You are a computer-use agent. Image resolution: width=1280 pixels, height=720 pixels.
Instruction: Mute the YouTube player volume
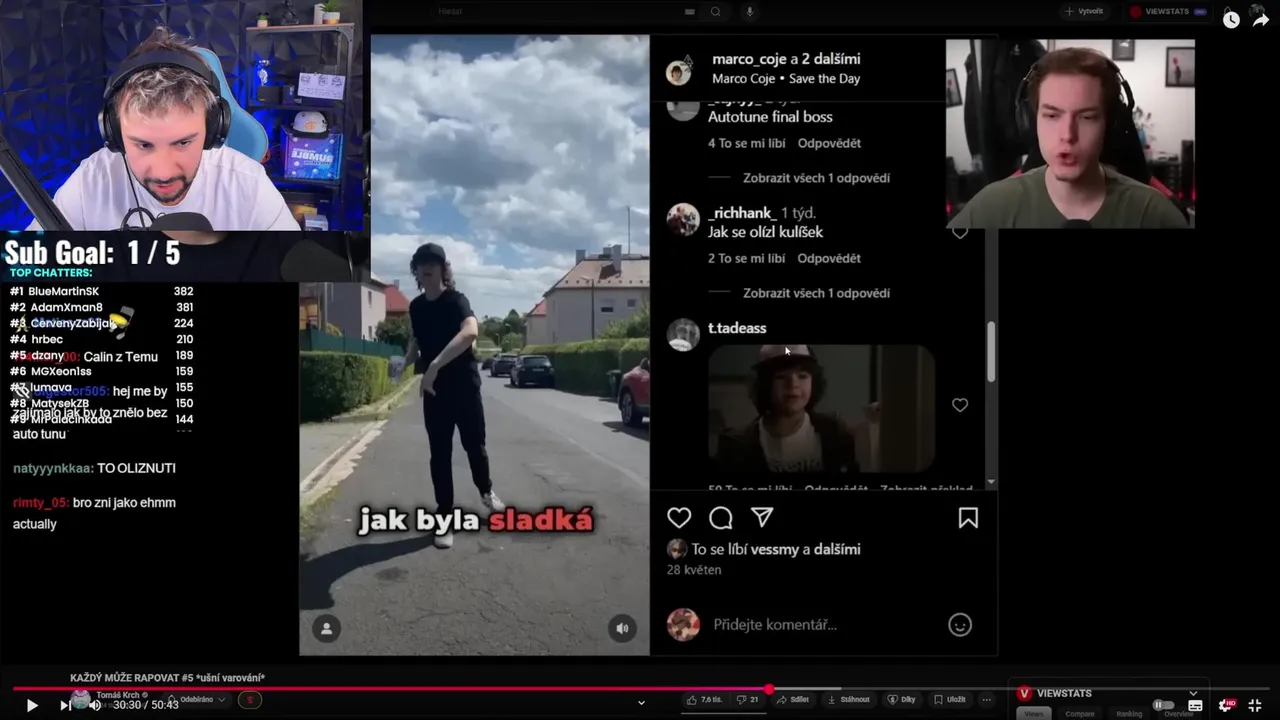point(95,705)
